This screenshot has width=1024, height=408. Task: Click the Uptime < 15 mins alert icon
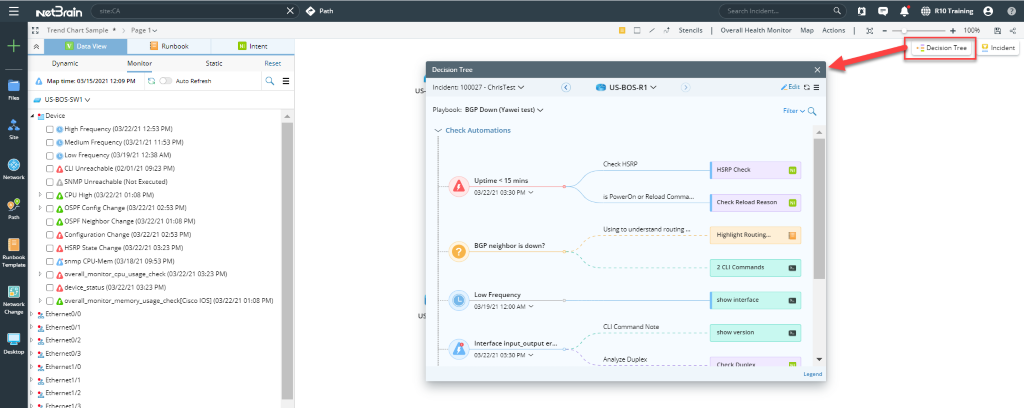[x=459, y=185]
